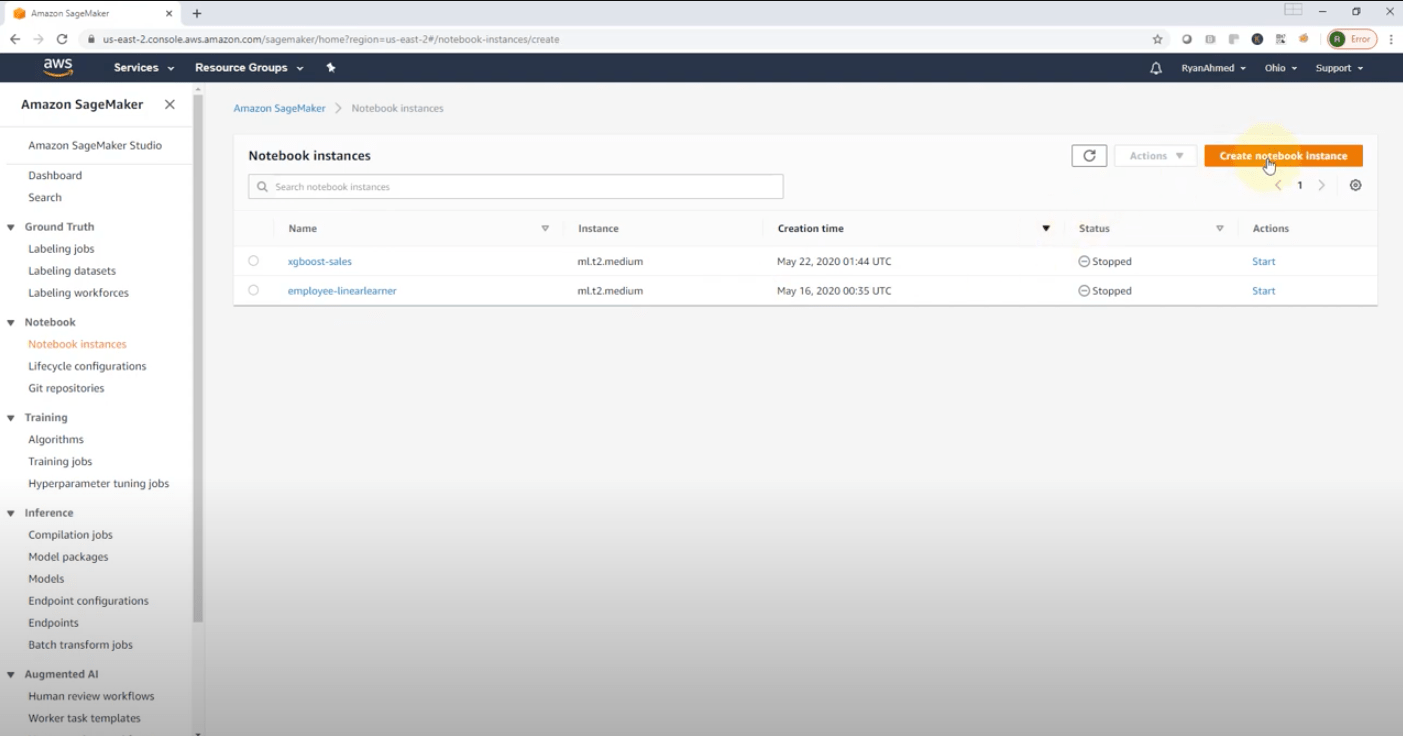Collapse the Notebook section
This screenshot has height=736, width=1403.
coord(11,322)
